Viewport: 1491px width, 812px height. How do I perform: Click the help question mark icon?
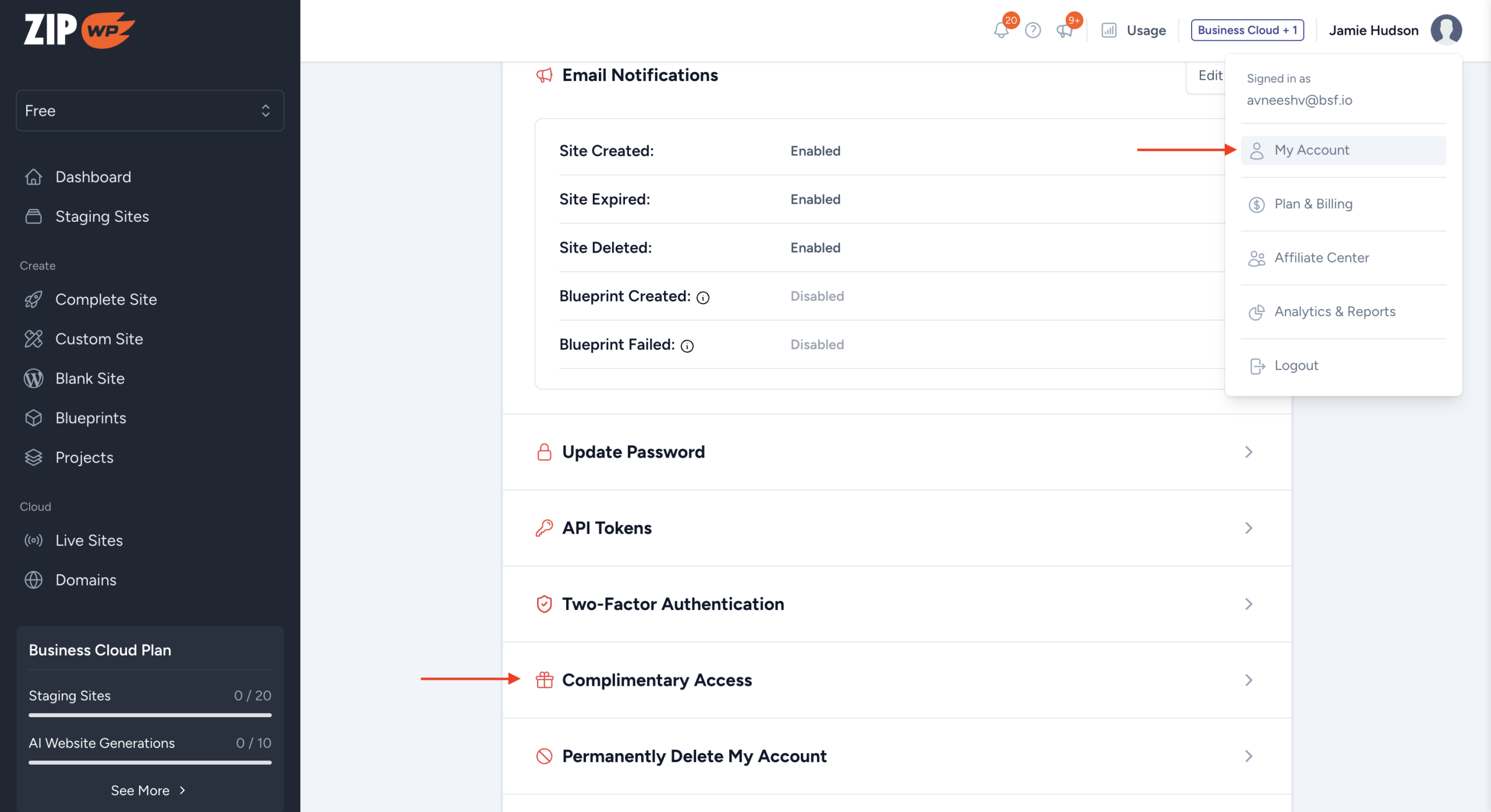(1033, 30)
